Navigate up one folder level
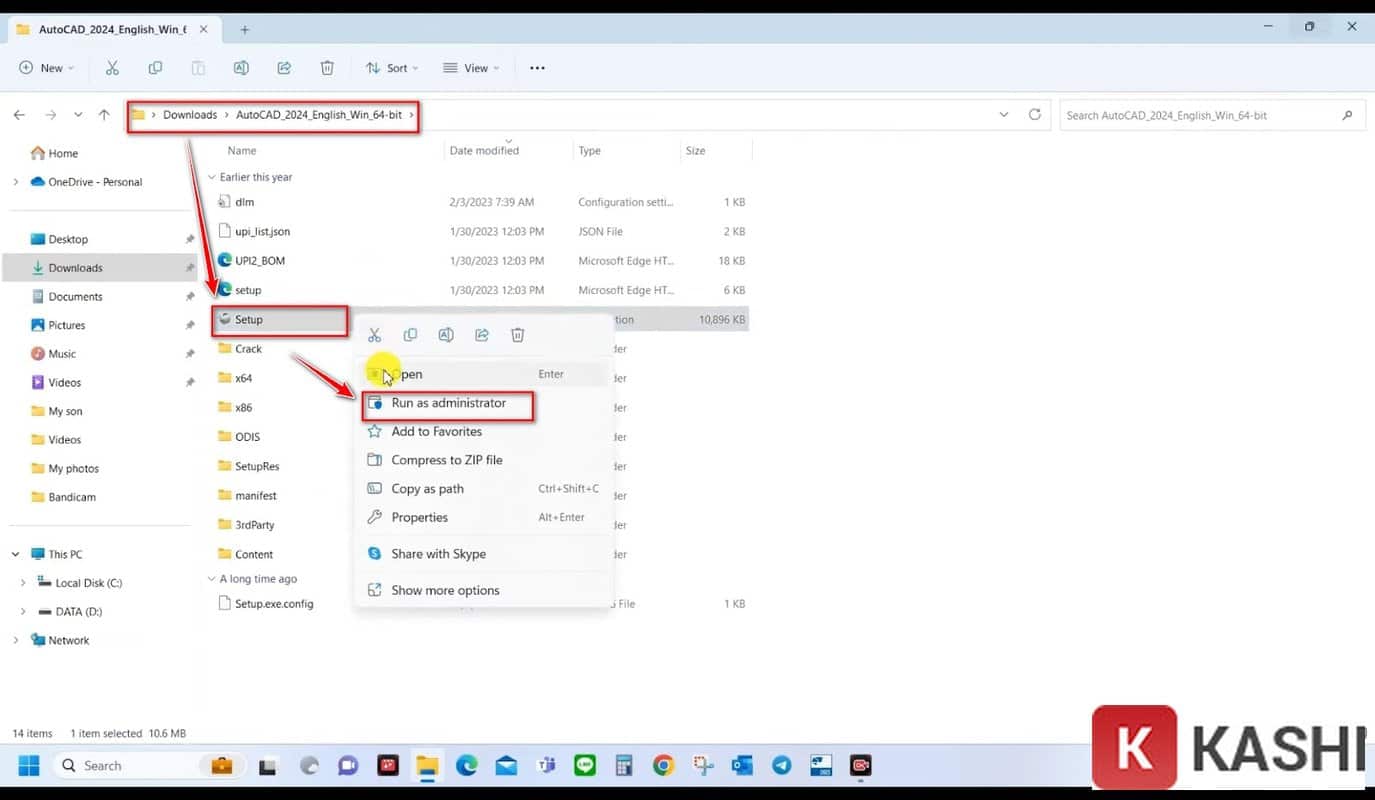Image resolution: width=1375 pixels, height=800 pixels. coord(104,115)
